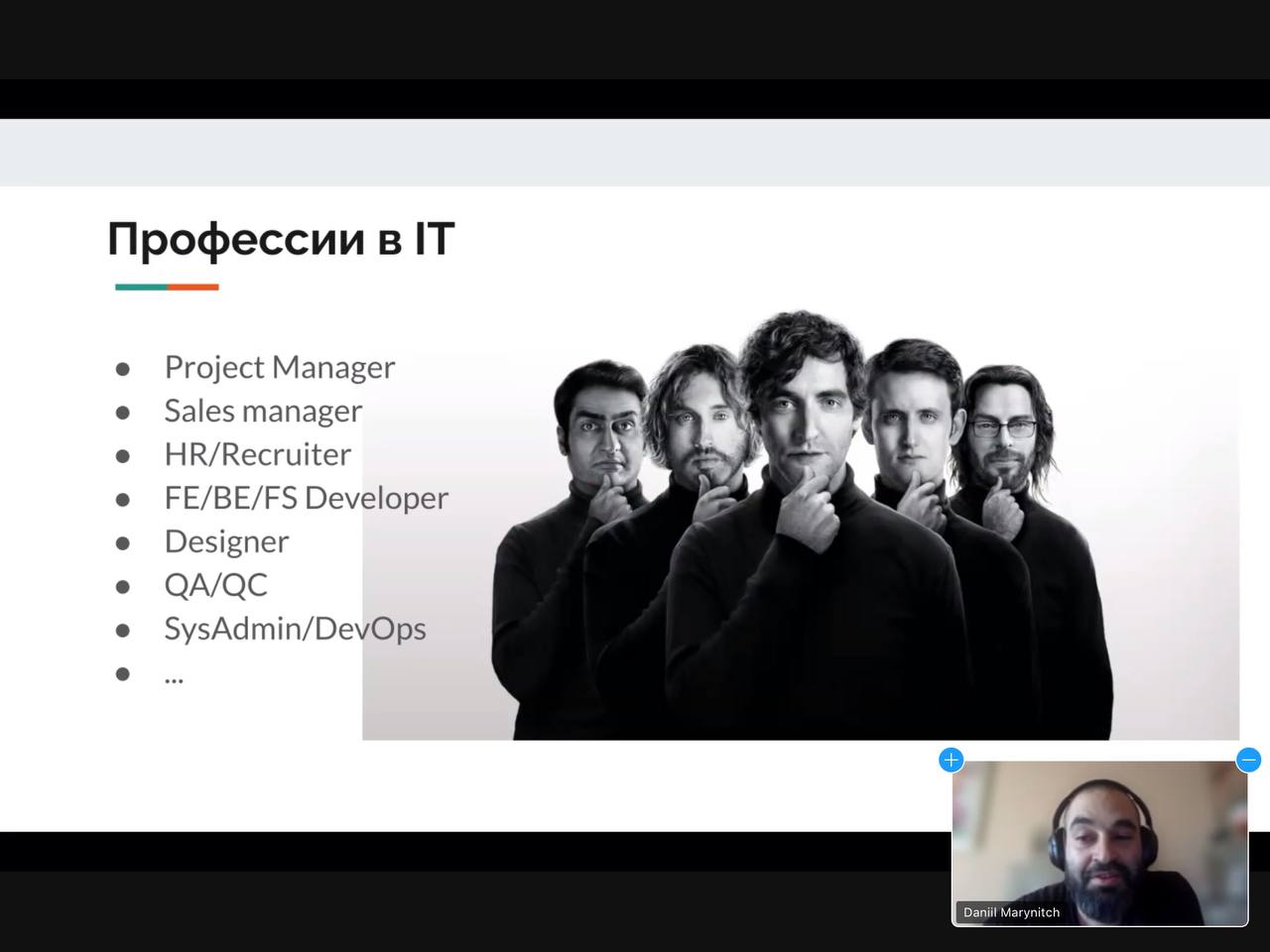Screen dimensions: 1270x952
Task: Click the Daniil Marynitch name label
Action: point(1011,912)
